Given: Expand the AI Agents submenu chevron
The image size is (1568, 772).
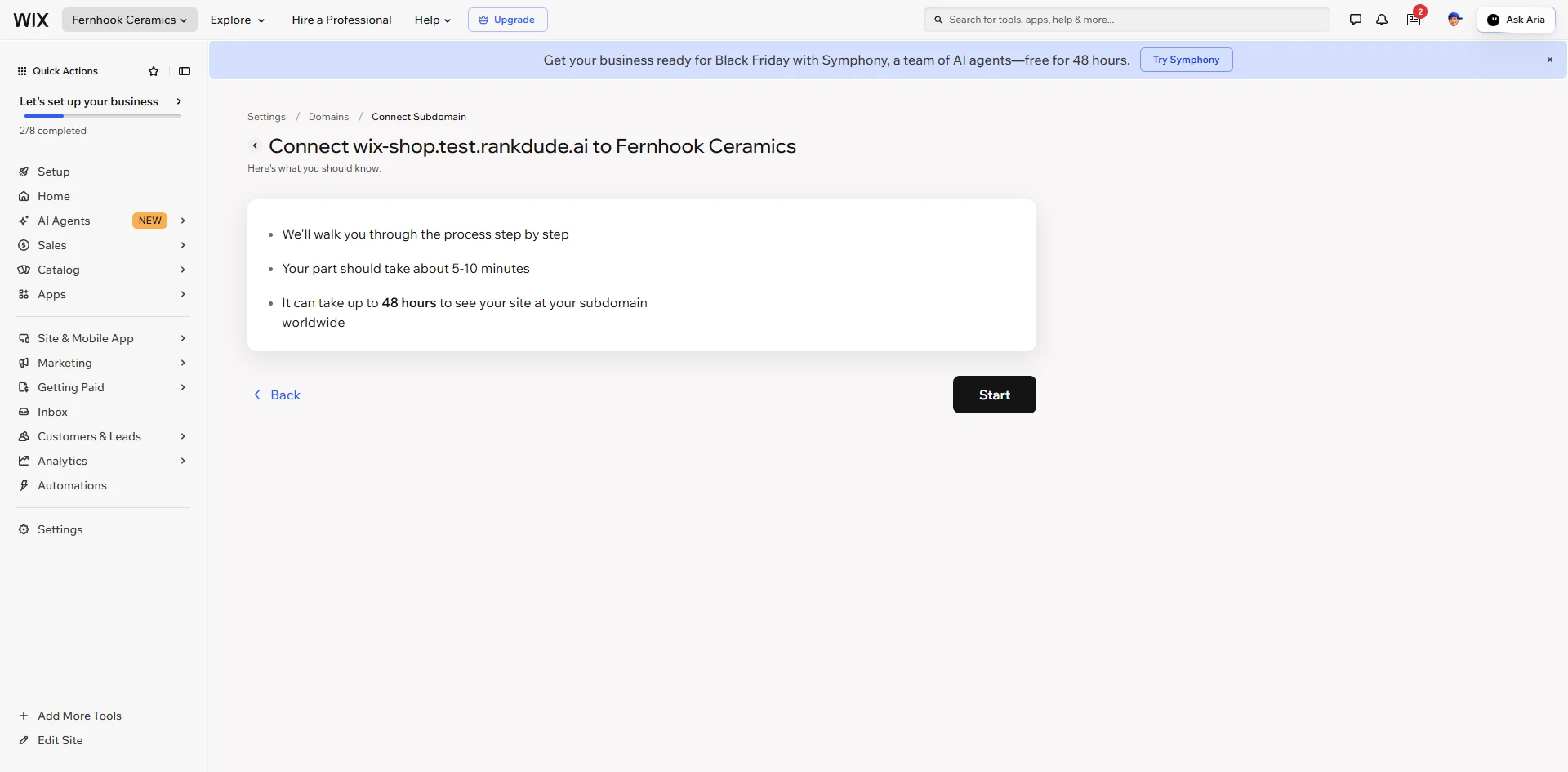Looking at the screenshot, I should tap(183, 221).
